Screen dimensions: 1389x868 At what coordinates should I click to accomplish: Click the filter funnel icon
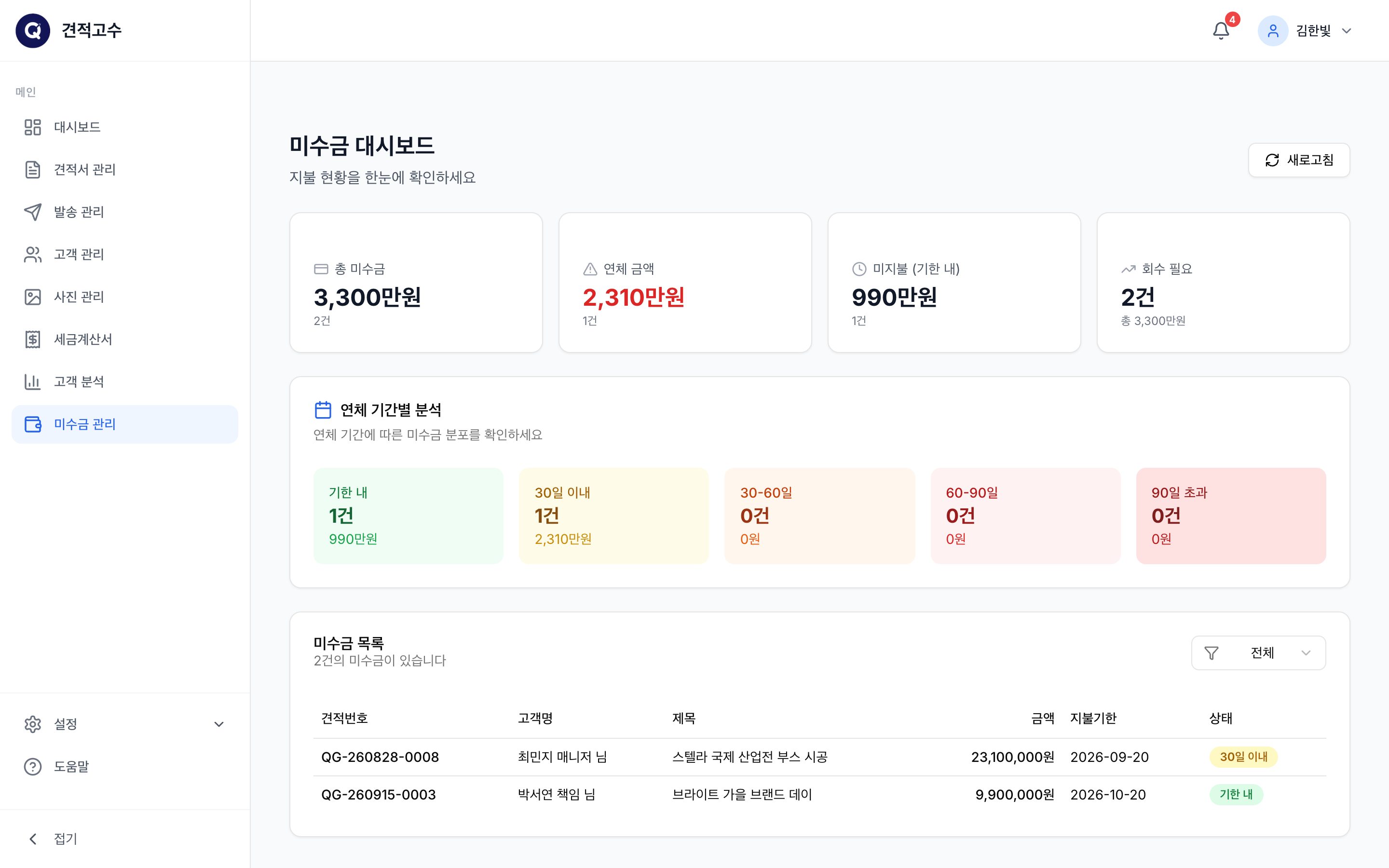(x=1211, y=653)
